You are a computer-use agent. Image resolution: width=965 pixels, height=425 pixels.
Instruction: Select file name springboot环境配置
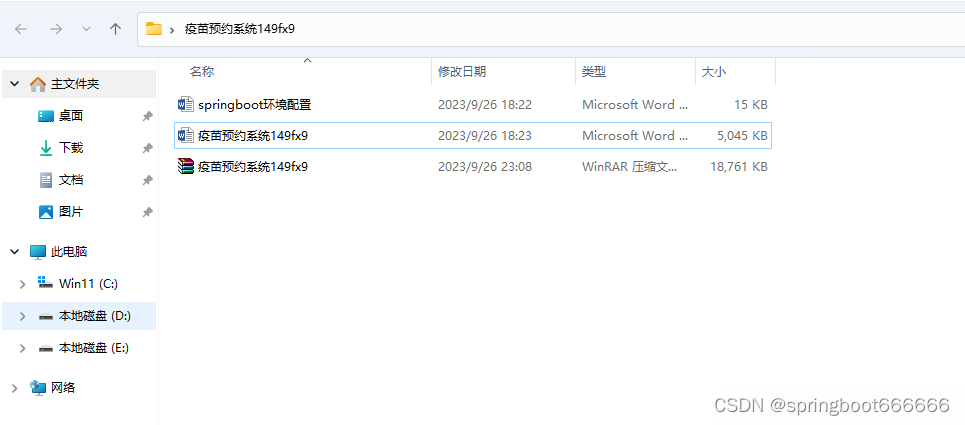(x=255, y=105)
